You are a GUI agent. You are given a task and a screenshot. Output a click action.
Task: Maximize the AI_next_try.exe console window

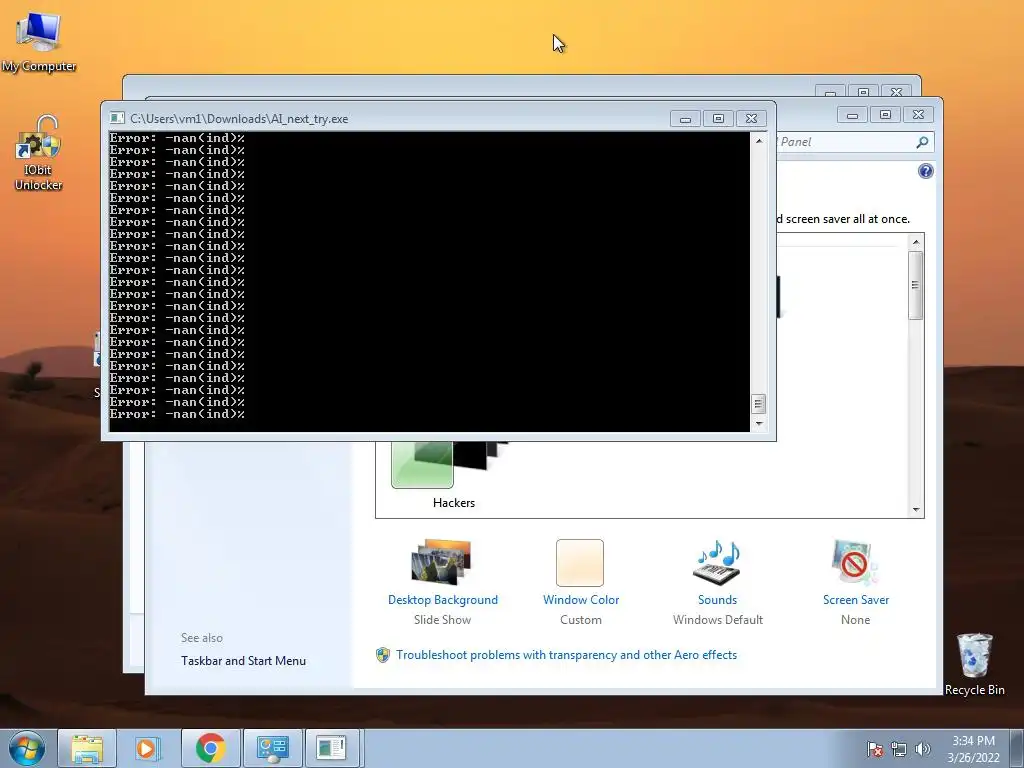[x=718, y=119]
